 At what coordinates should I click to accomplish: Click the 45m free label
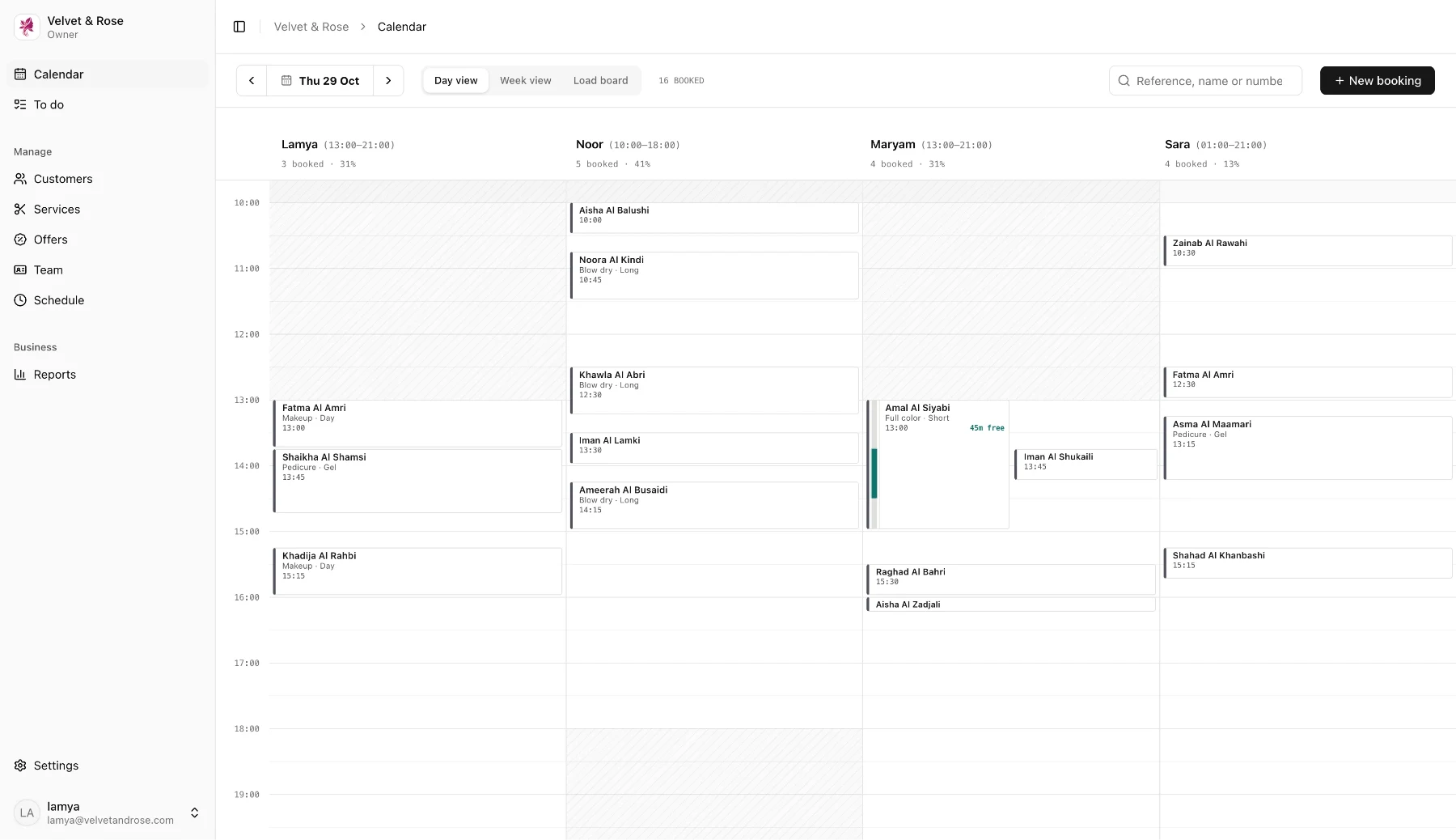987,428
